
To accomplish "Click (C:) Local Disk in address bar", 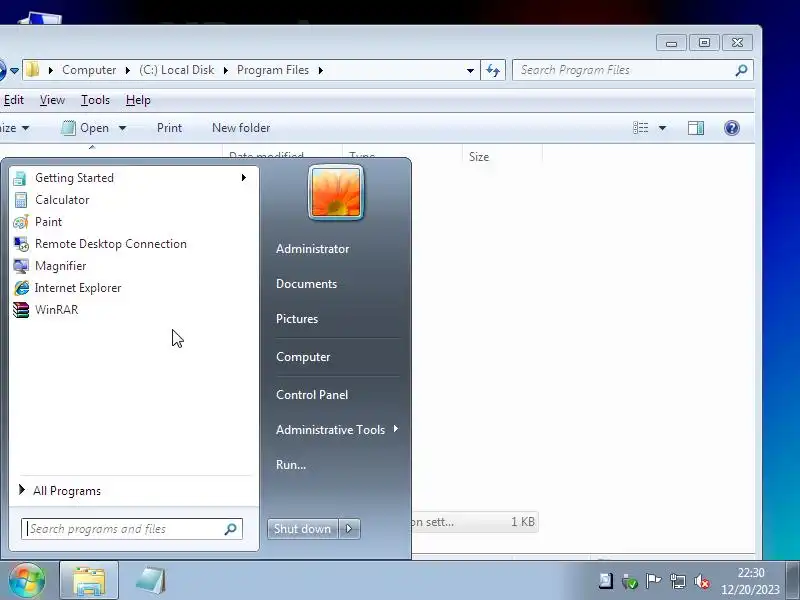I will tap(177, 70).
